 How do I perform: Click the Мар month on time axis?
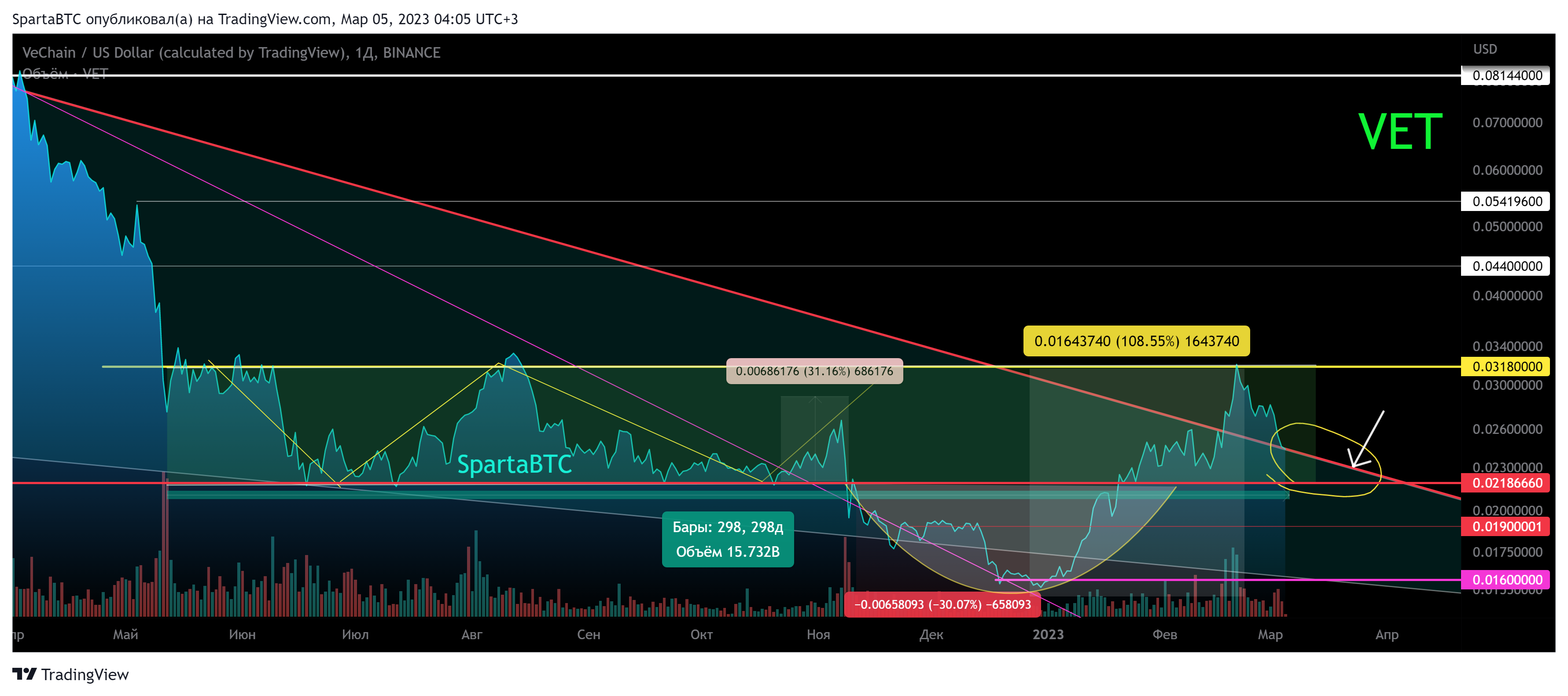1270,634
